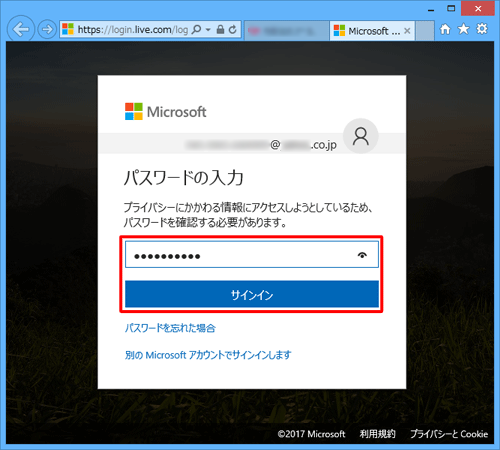The width and height of the screenshot is (500, 450).
Task: Click the browser Forward arrow button
Action: coord(47,29)
